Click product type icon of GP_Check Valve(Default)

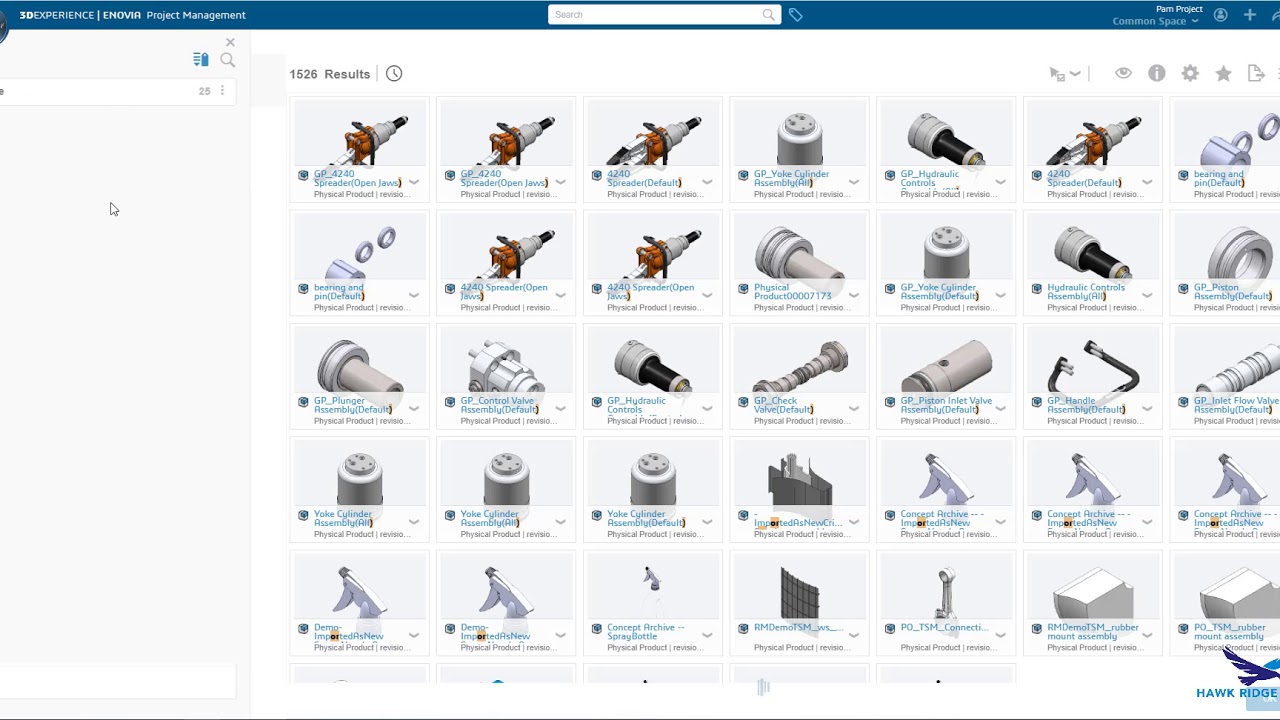coord(743,402)
